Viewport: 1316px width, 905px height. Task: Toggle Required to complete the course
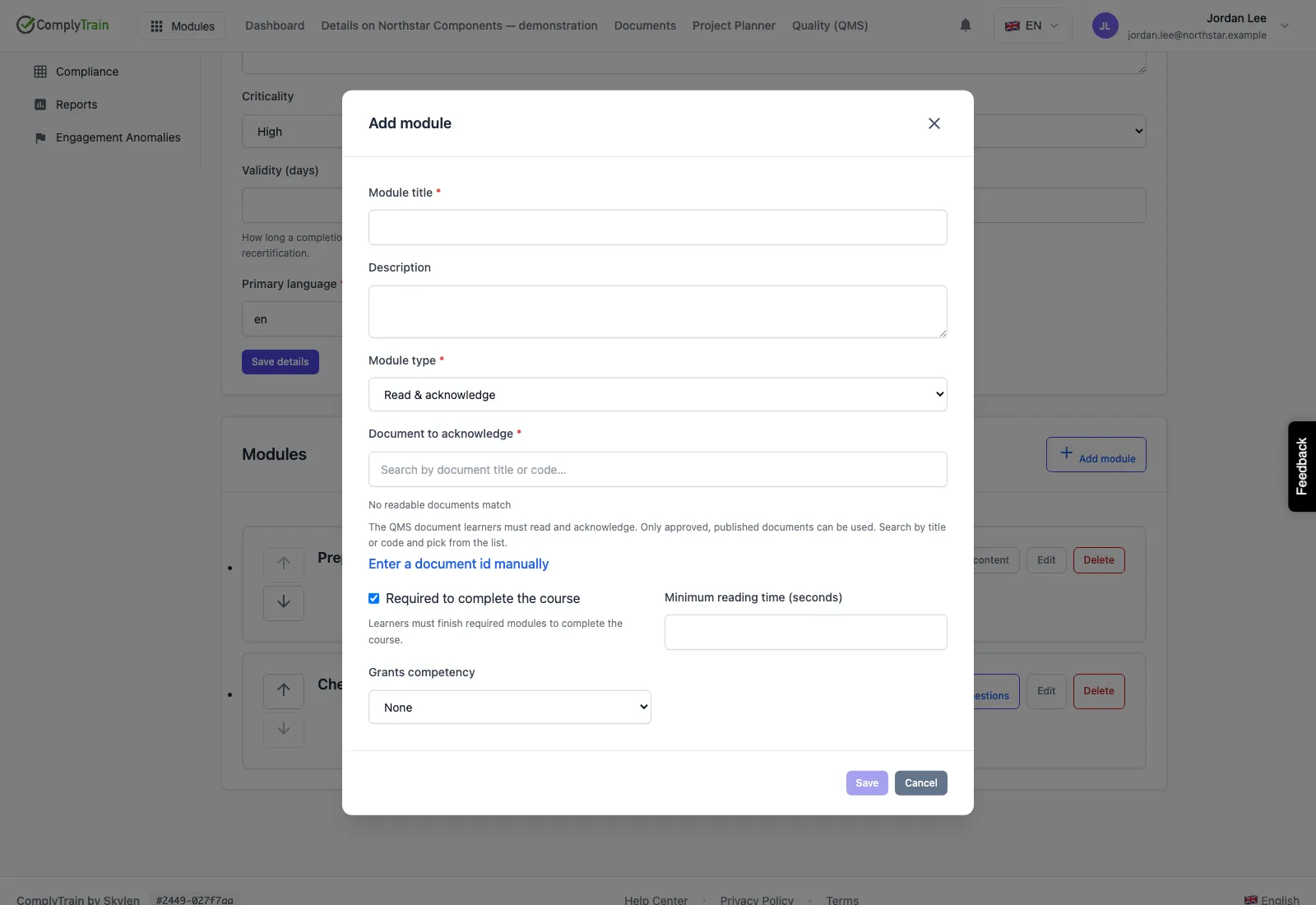click(373, 598)
